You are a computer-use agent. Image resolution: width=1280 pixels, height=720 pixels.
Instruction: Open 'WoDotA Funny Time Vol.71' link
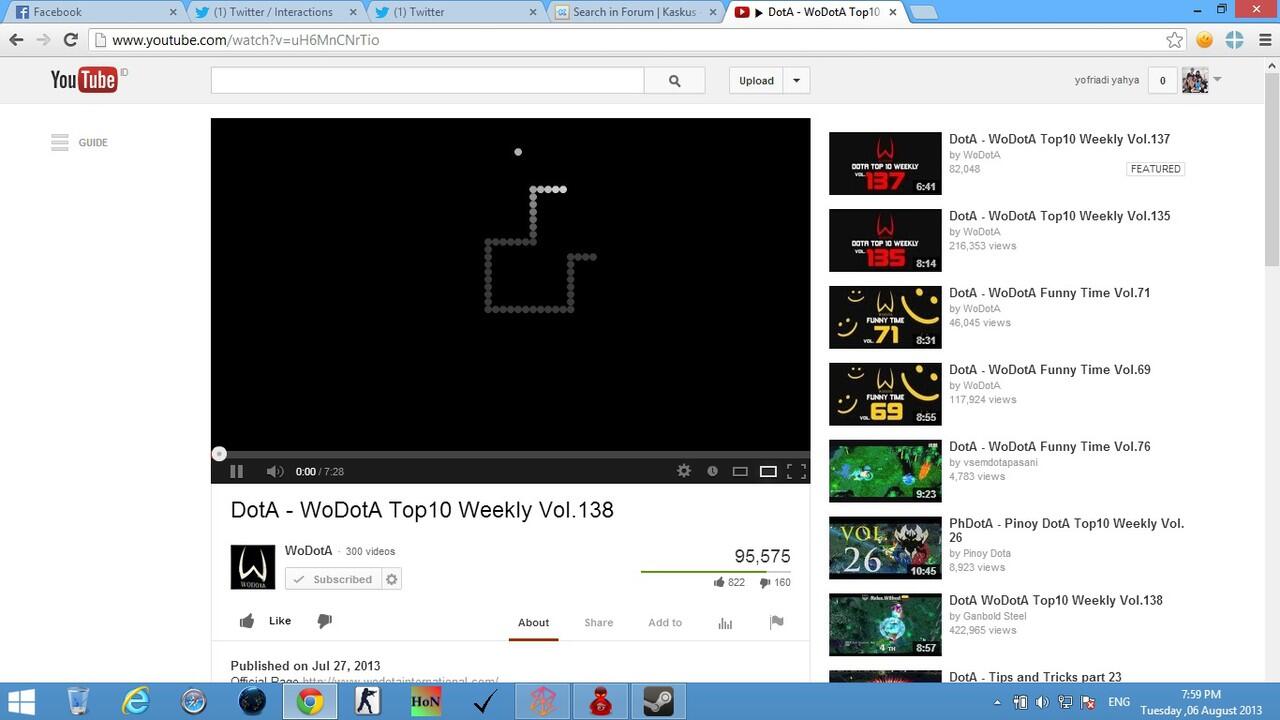tap(1049, 293)
